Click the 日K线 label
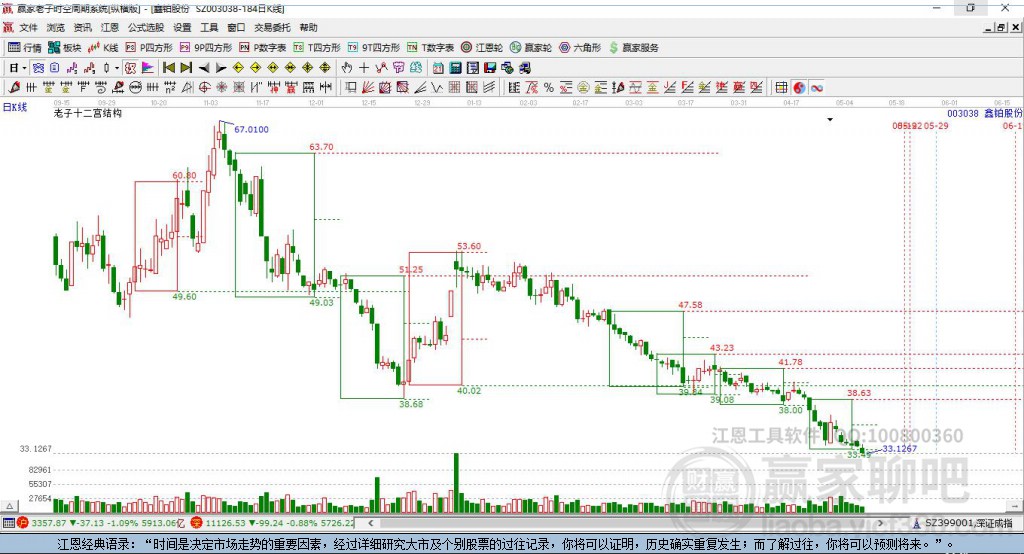1024x554 pixels. click(15, 107)
